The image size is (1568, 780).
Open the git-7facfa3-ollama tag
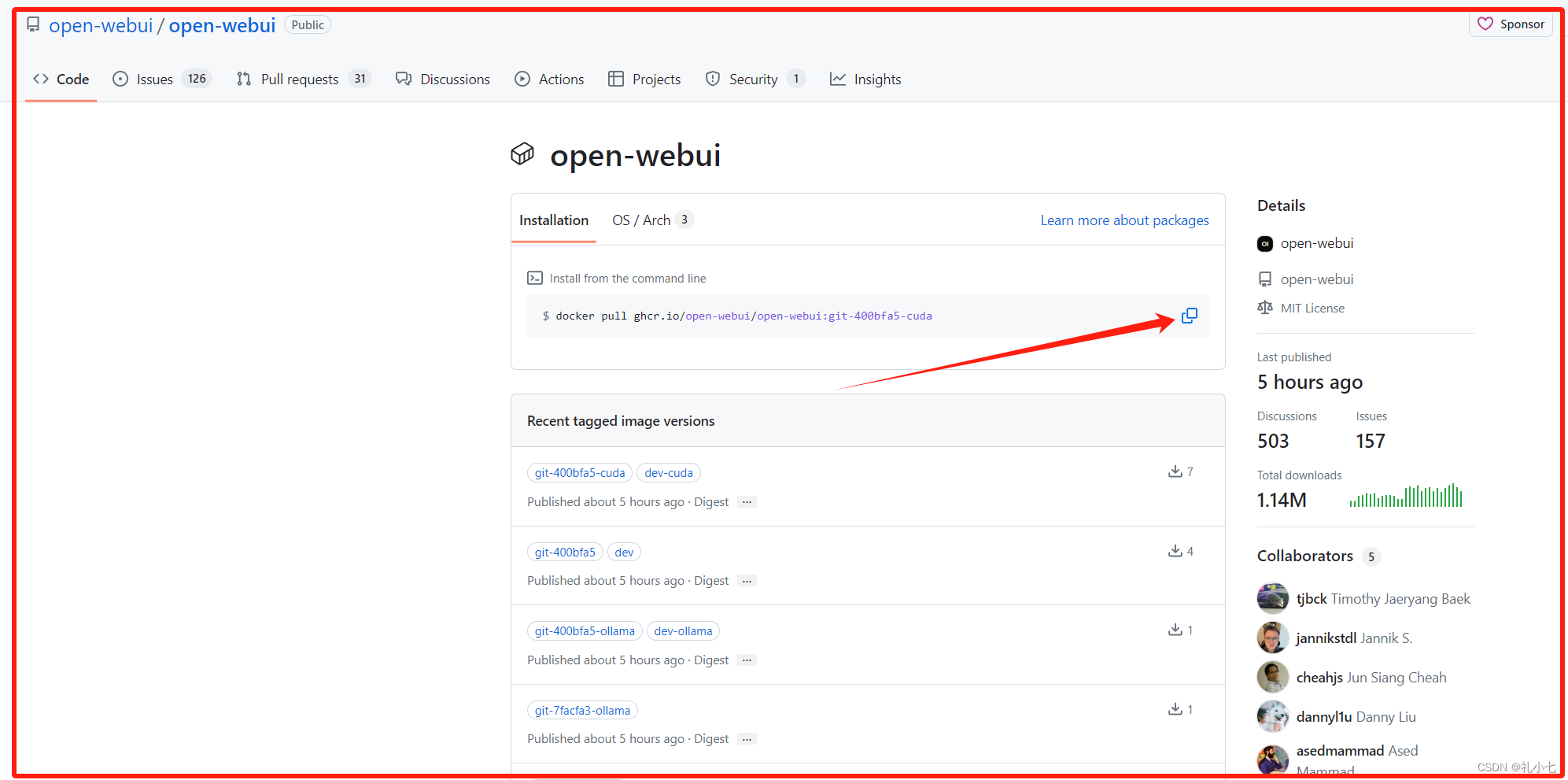(582, 711)
